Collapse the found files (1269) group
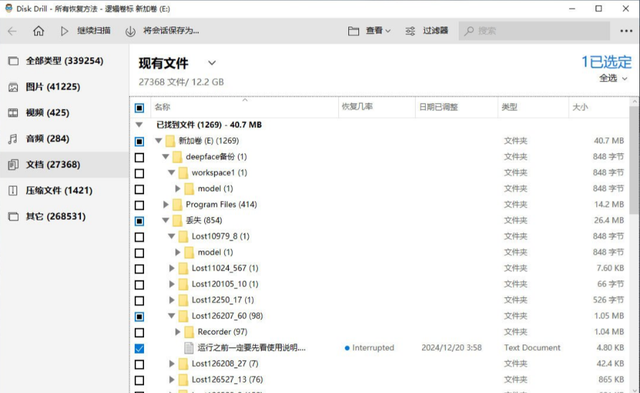 click(x=139, y=125)
